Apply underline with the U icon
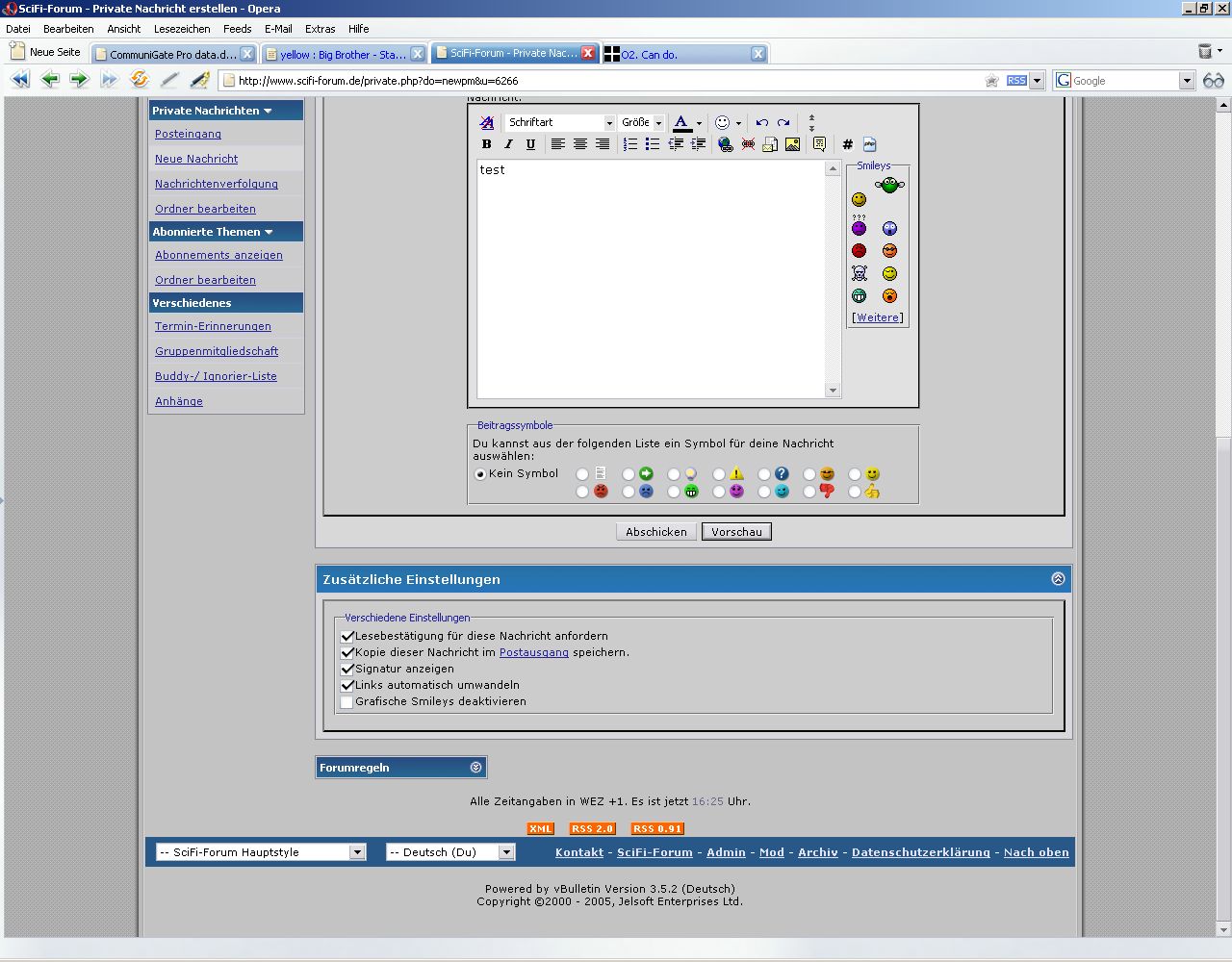 530,144
